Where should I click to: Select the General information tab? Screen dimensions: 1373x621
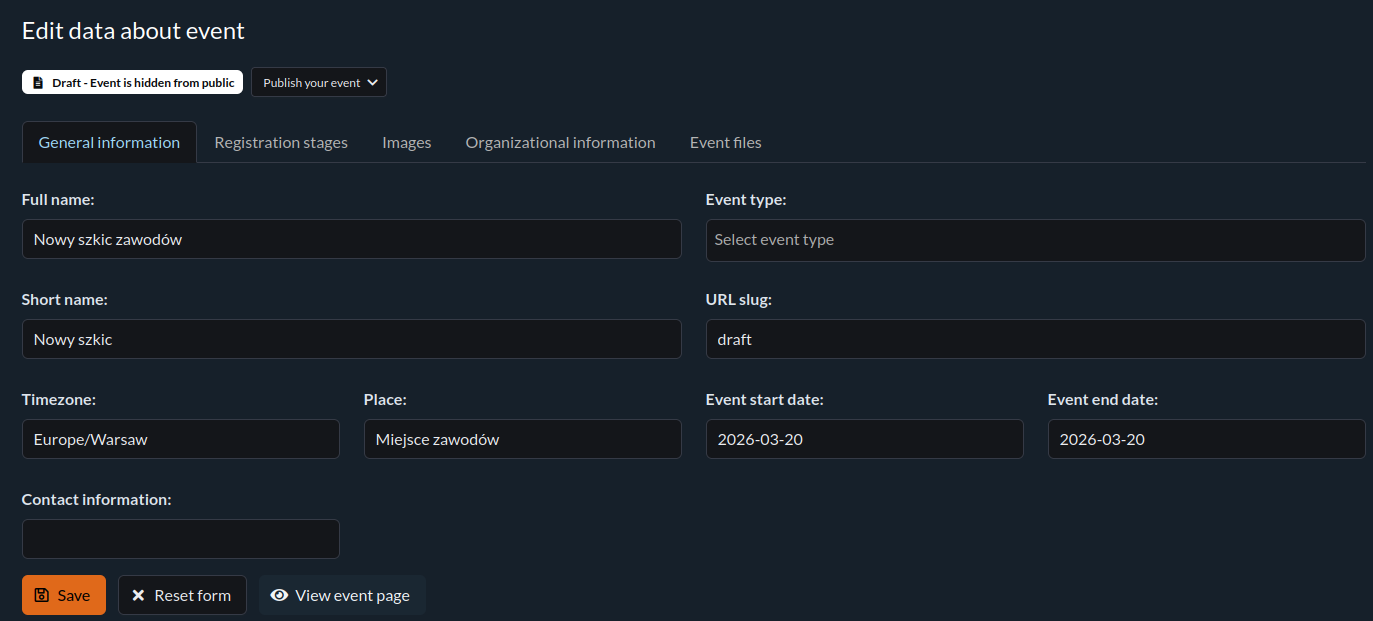(x=109, y=142)
